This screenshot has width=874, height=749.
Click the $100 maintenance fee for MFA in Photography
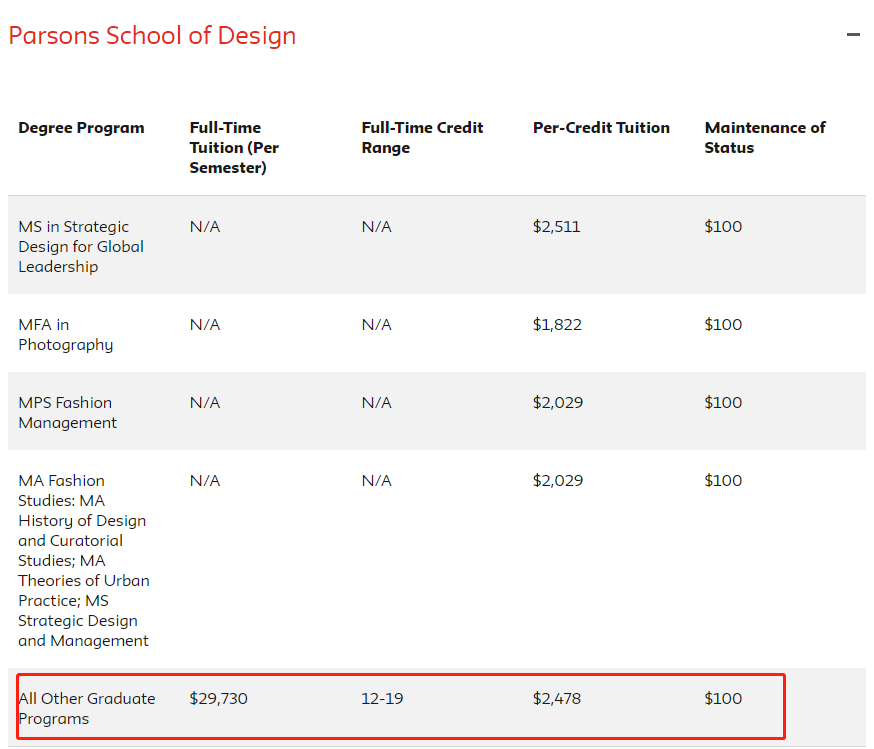723,325
